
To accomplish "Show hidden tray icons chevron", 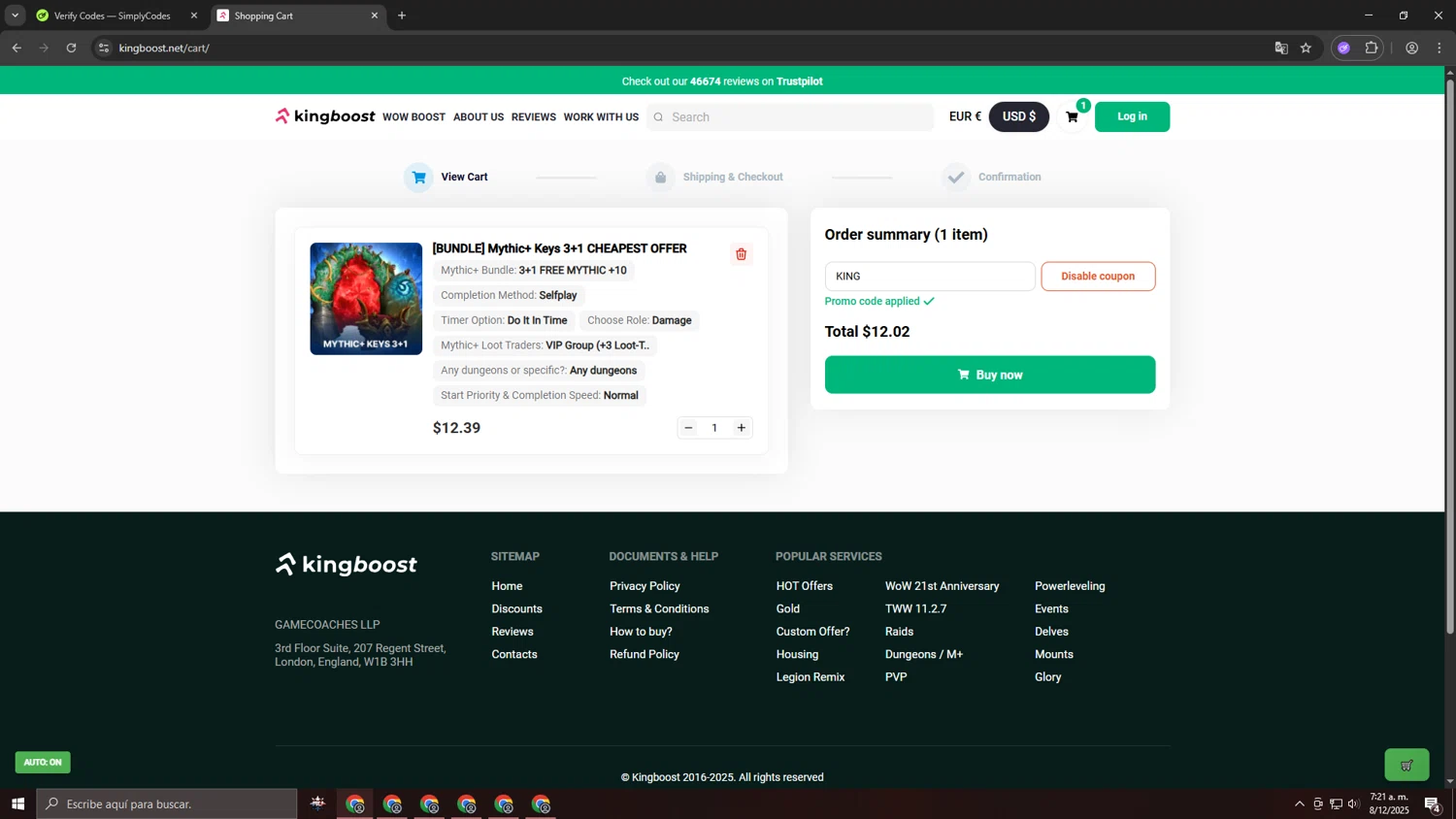I will [x=1300, y=803].
